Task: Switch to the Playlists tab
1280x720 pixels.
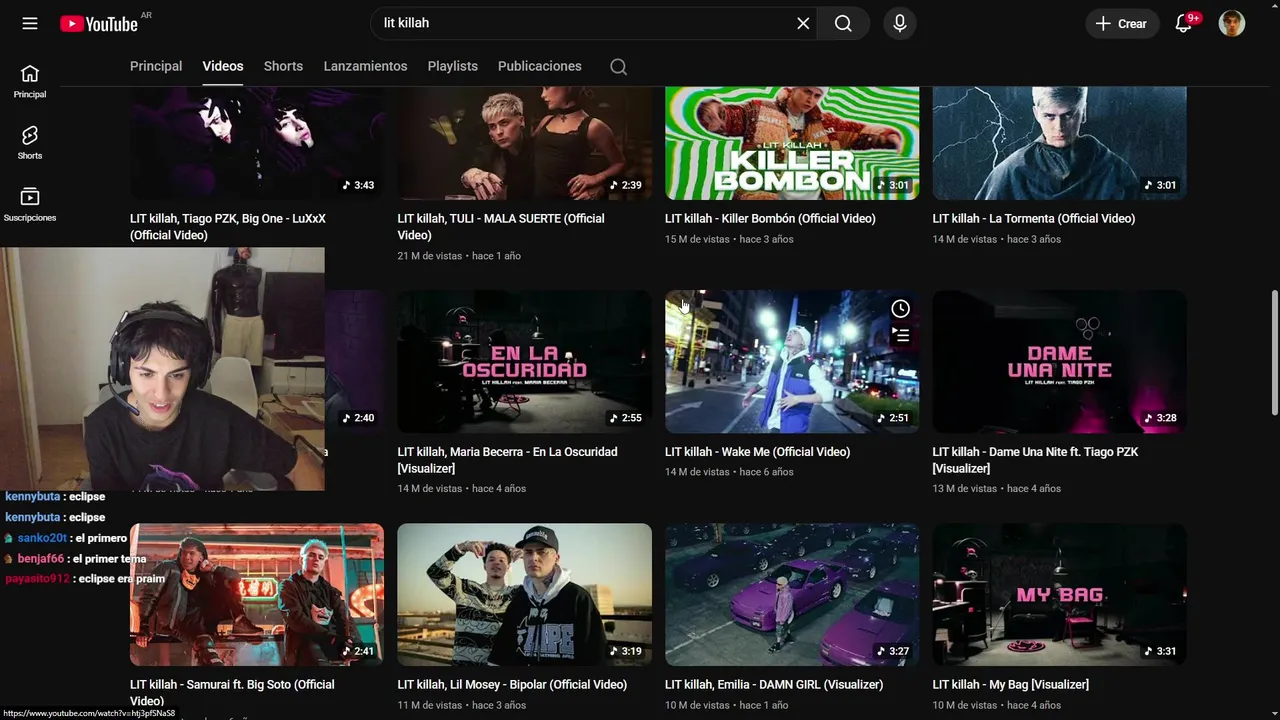Action: [453, 66]
